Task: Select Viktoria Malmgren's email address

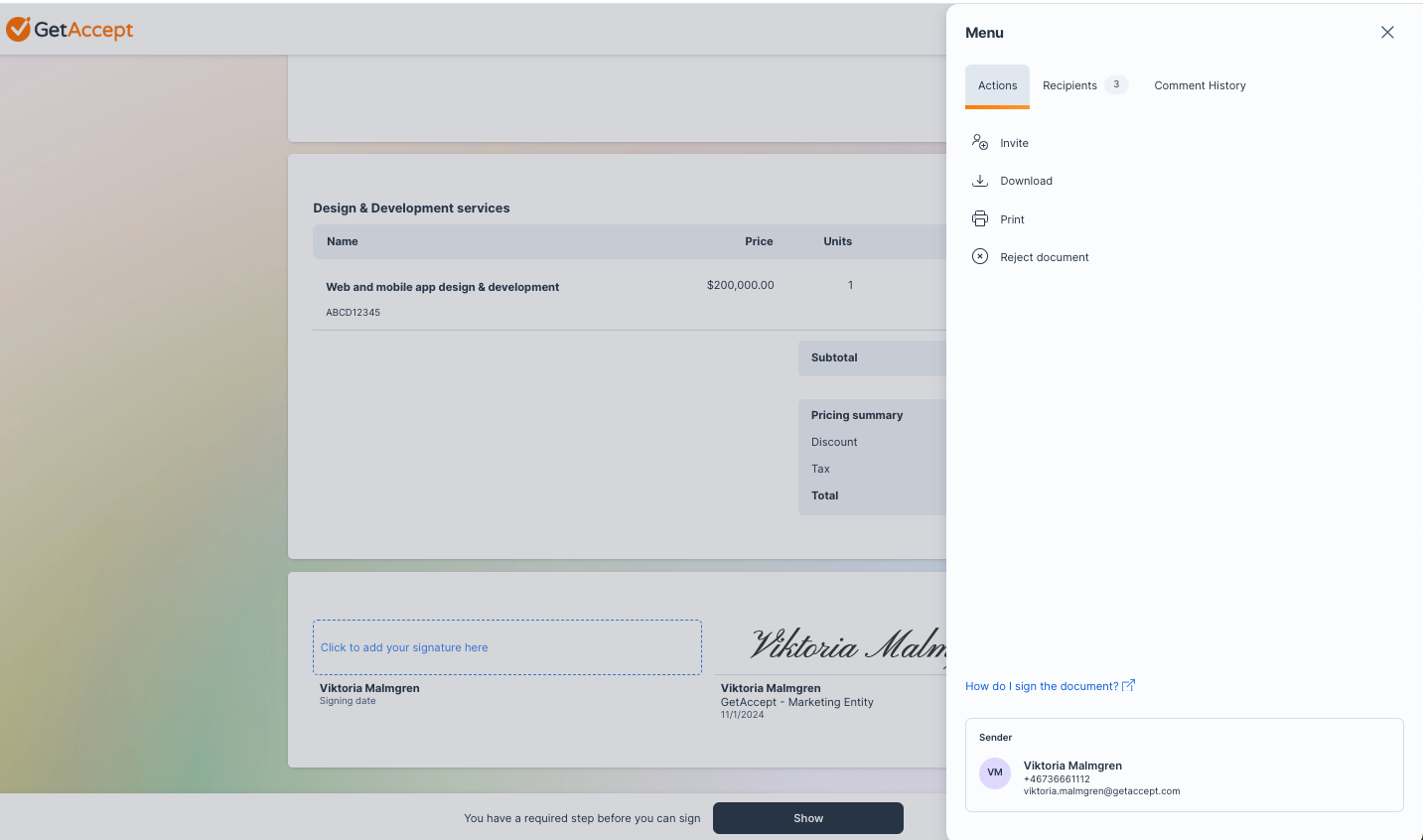Action: (x=1101, y=790)
